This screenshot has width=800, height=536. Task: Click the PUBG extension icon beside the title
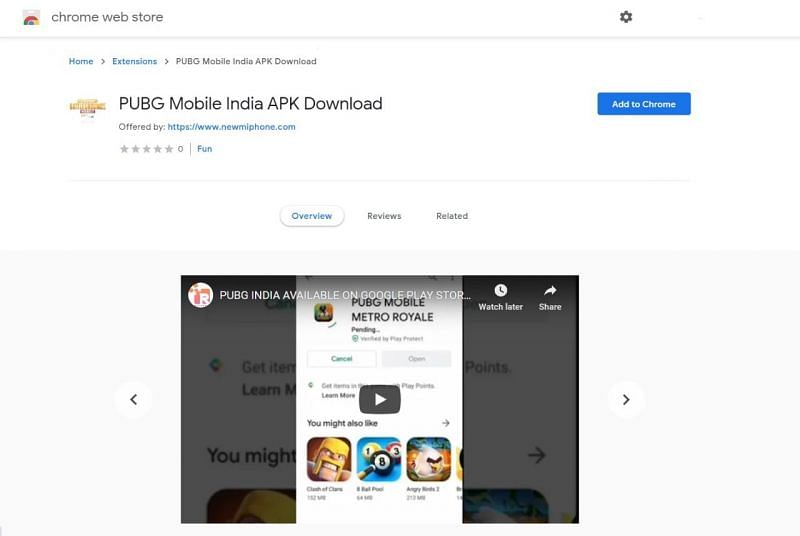coord(87,108)
